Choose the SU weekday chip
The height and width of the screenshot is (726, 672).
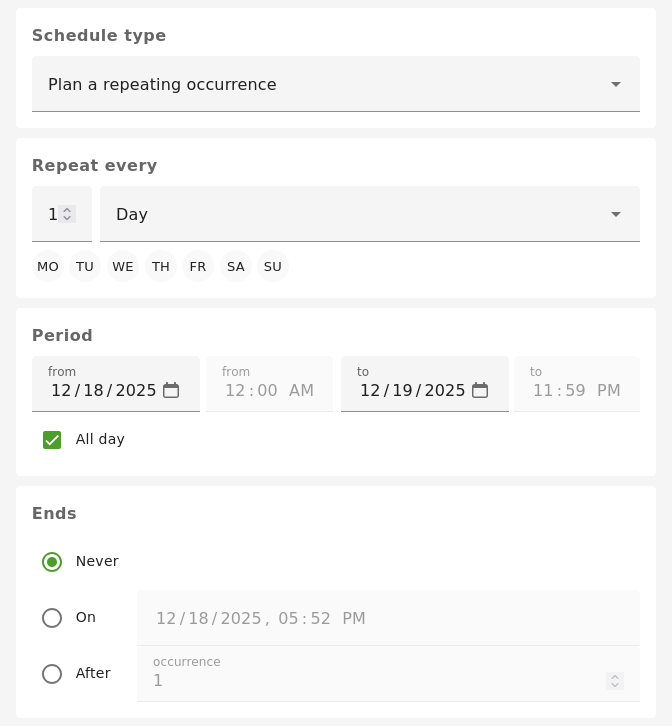273,267
